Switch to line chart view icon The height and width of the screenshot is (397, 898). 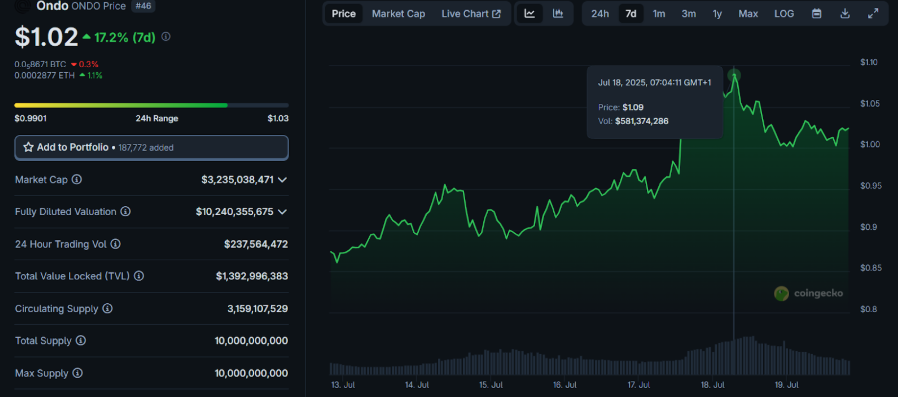[x=530, y=14]
